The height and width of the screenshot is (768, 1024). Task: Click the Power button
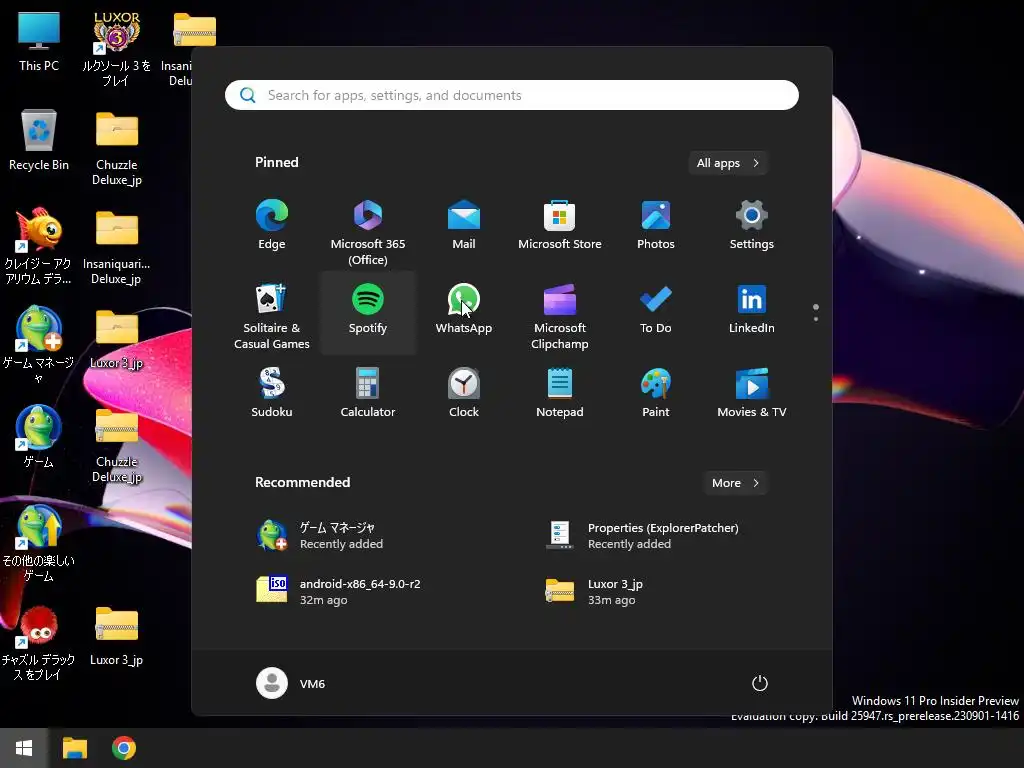pyautogui.click(x=760, y=683)
